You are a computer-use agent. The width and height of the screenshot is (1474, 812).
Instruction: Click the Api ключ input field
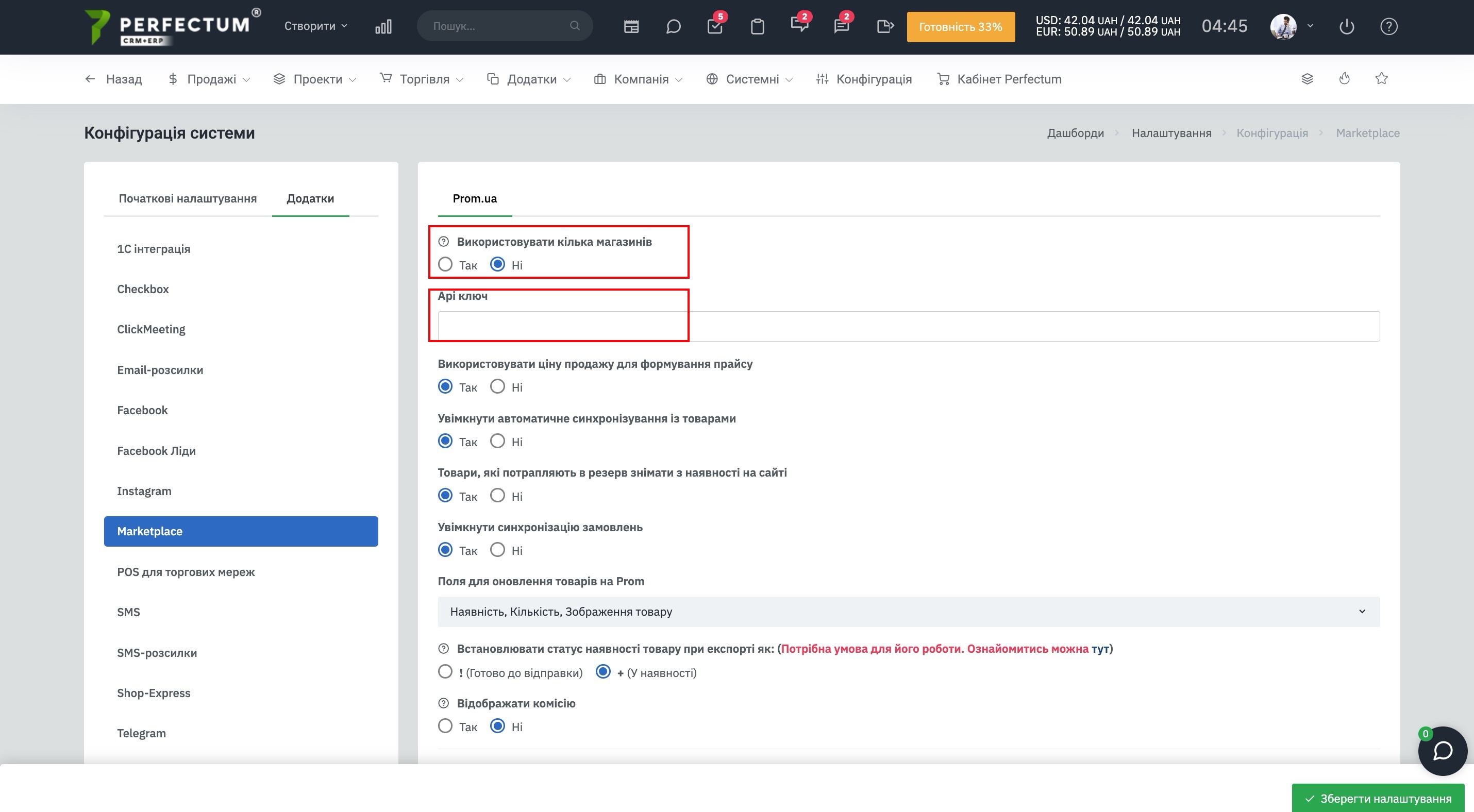click(909, 327)
